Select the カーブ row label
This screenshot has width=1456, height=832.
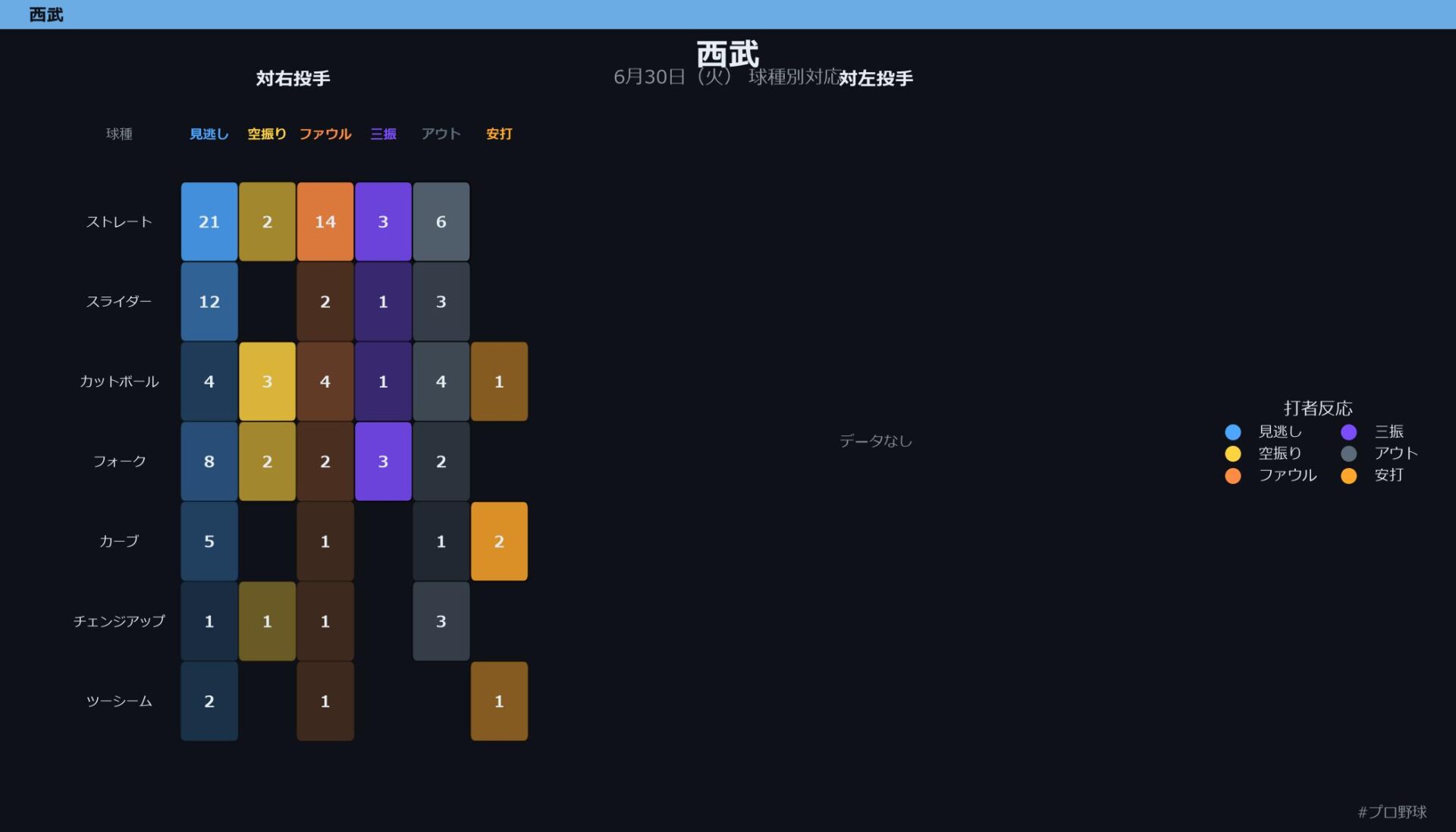pyautogui.click(x=119, y=541)
